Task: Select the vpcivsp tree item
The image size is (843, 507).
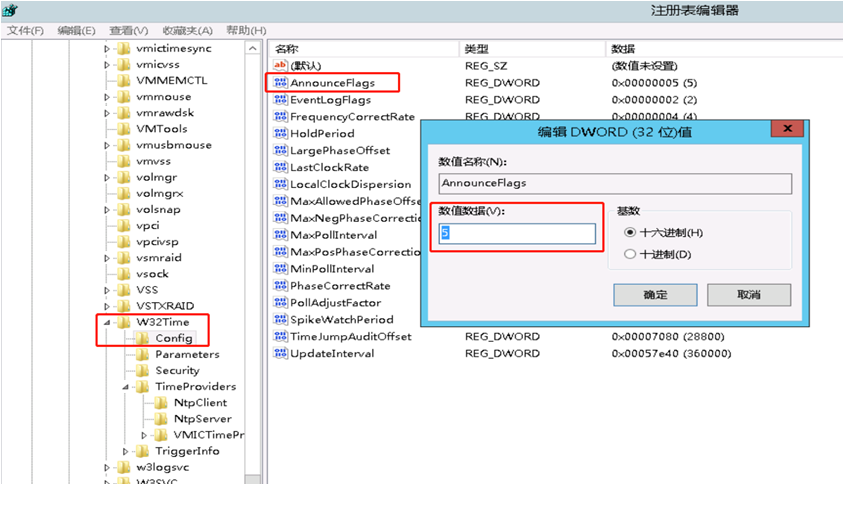Action: click(157, 241)
